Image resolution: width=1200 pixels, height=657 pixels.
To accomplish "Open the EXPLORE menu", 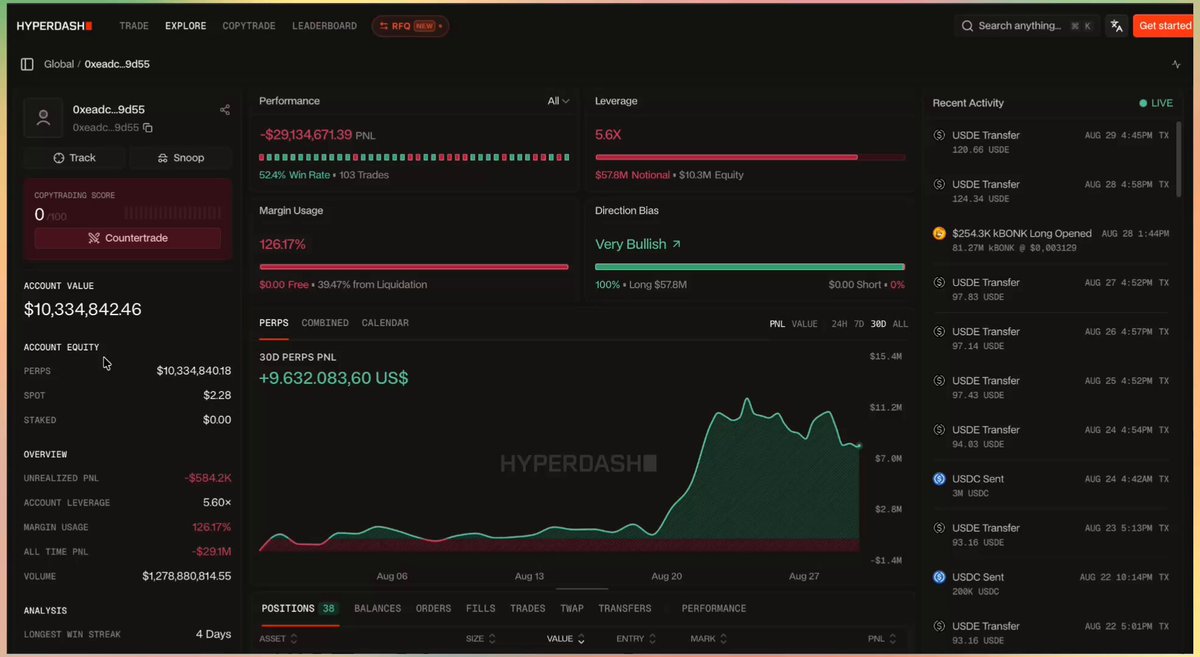I will (185, 26).
